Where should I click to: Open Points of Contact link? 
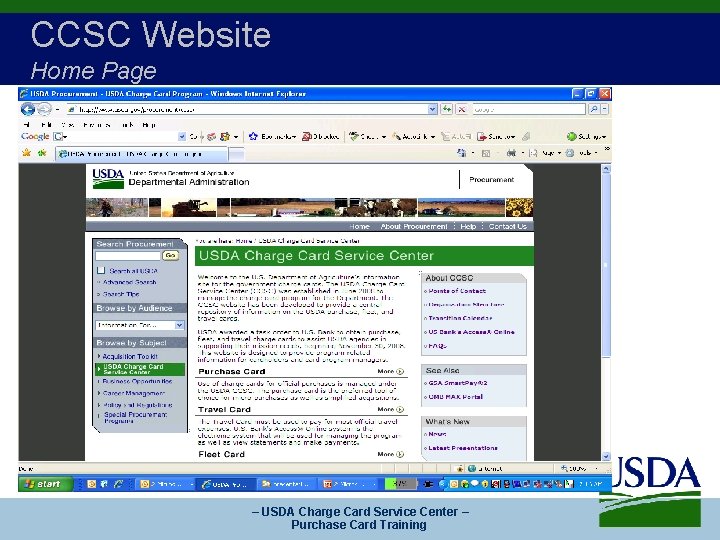click(x=457, y=291)
